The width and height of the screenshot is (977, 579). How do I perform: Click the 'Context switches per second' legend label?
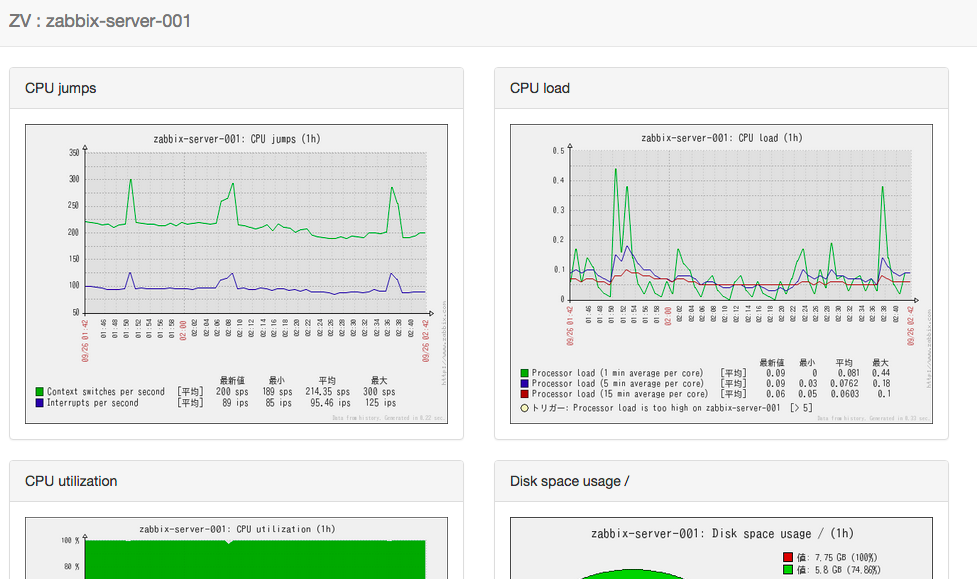coord(106,392)
